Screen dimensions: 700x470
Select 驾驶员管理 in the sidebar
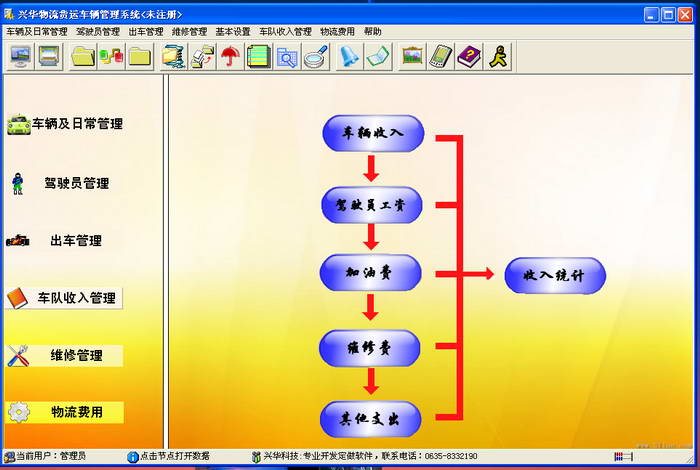76,183
